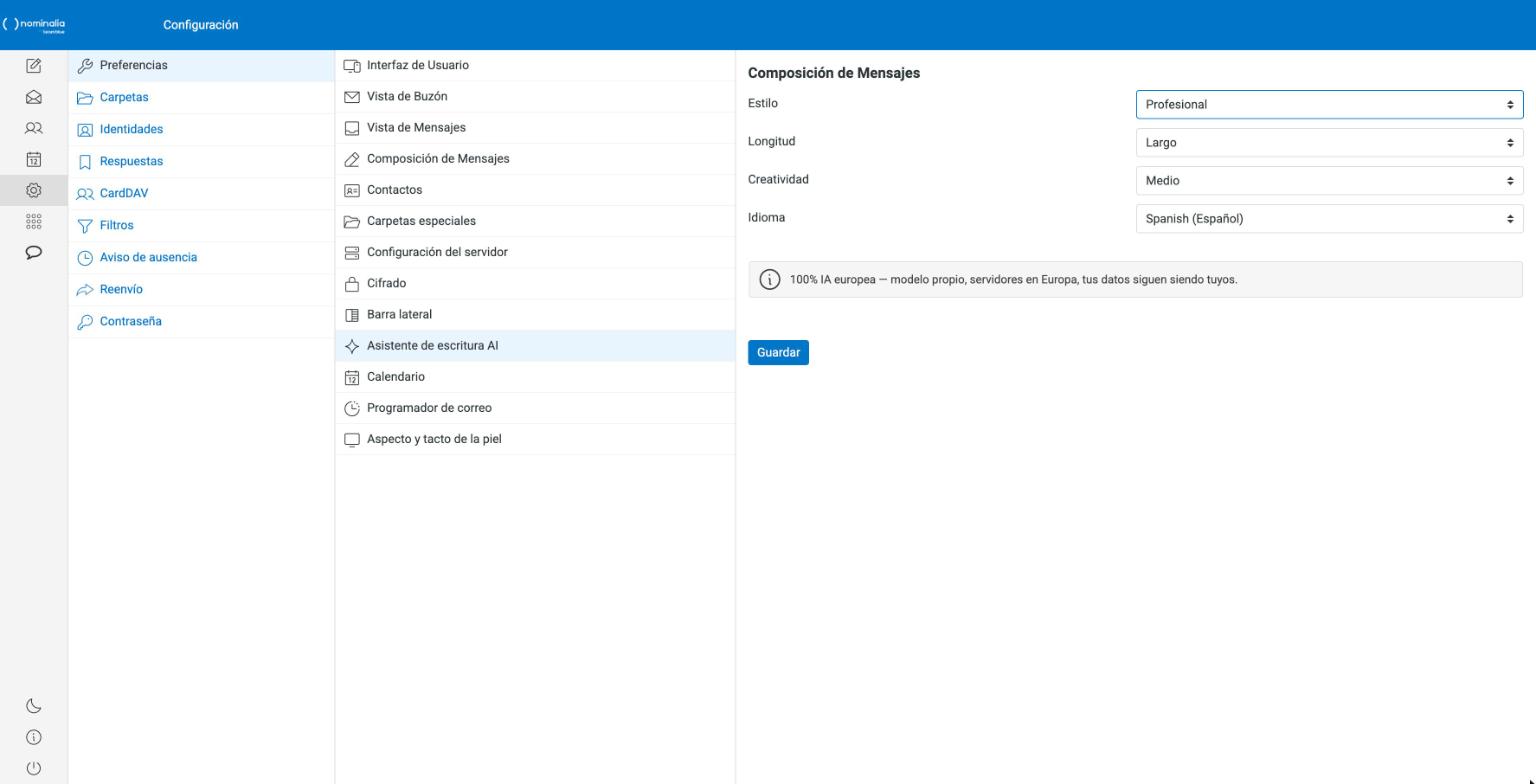This screenshot has height=784, width=1536.
Task: Click the Asistente de escritura AI sparkle icon
Action: click(352, 346)
